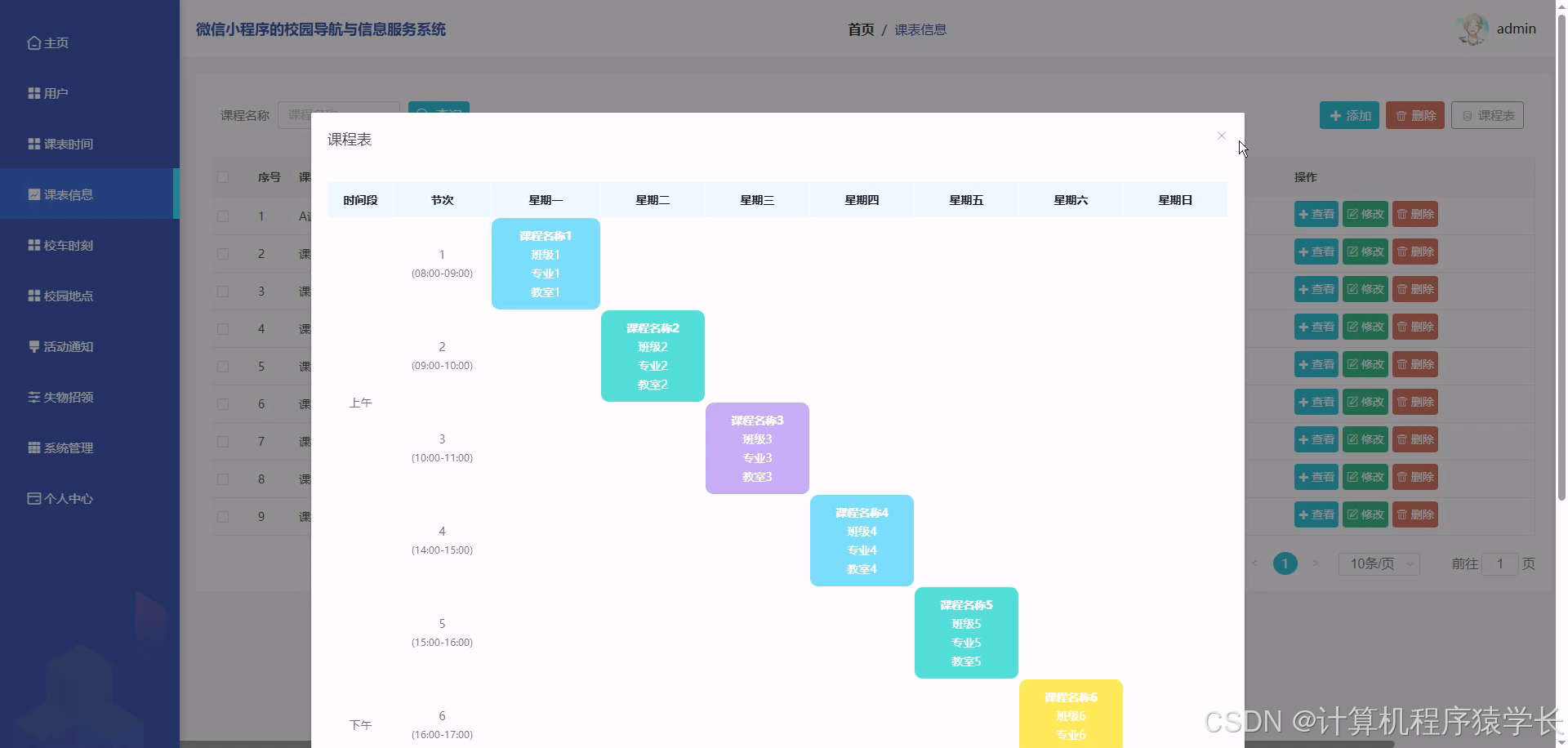Check the checkbox for row 6
The image size is (1568, 748).
point(223,404)
